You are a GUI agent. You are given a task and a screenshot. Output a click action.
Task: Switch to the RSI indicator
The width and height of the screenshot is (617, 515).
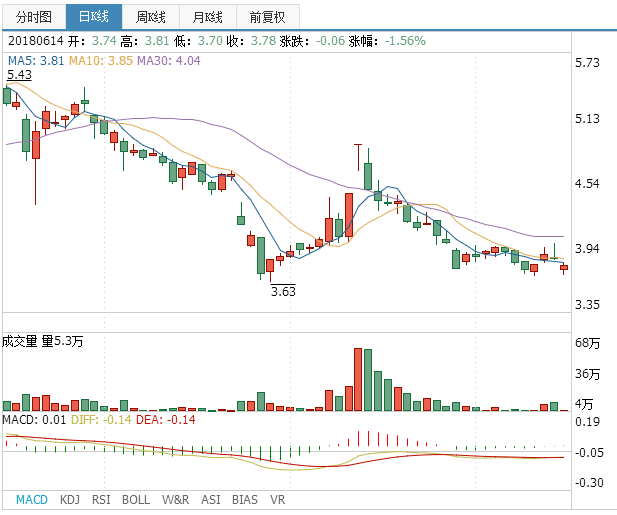point(101,500)
